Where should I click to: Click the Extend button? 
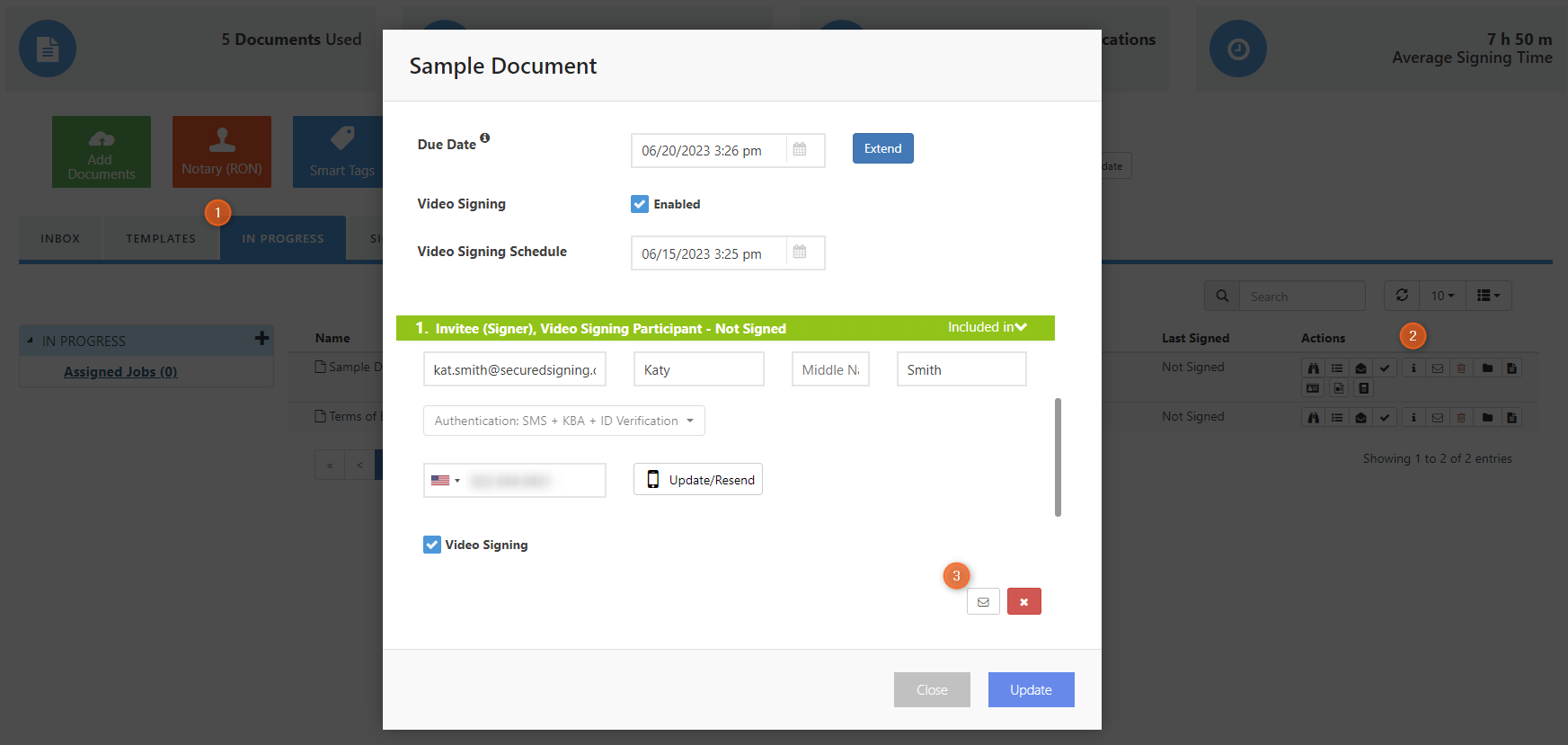click(882, 148)
